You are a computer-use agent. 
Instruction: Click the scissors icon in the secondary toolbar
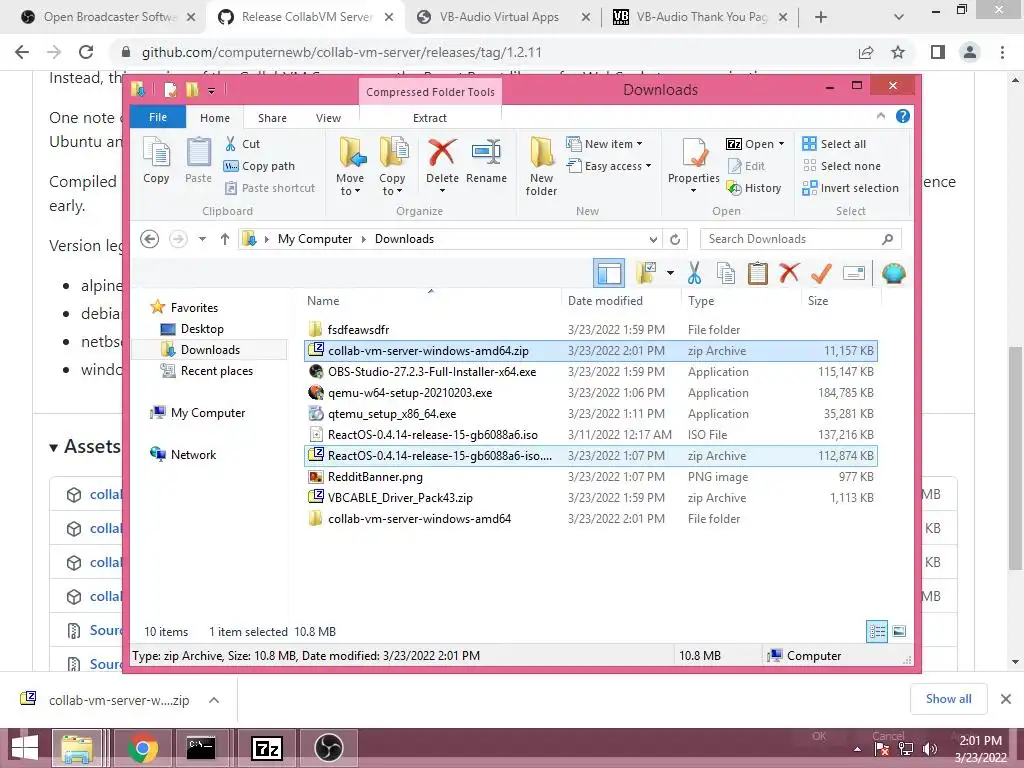coord(694,273)
